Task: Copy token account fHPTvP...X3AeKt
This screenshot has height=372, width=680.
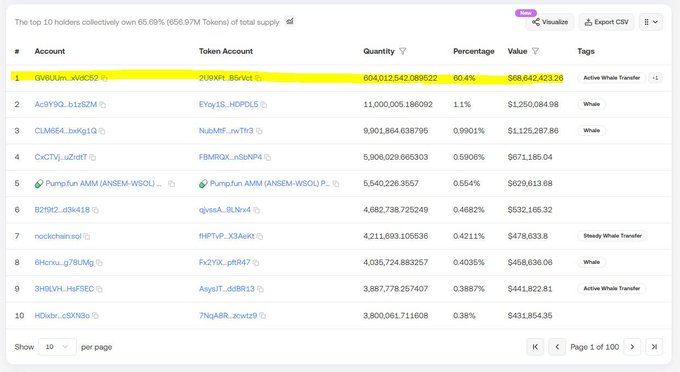Action: coord(260,236)
